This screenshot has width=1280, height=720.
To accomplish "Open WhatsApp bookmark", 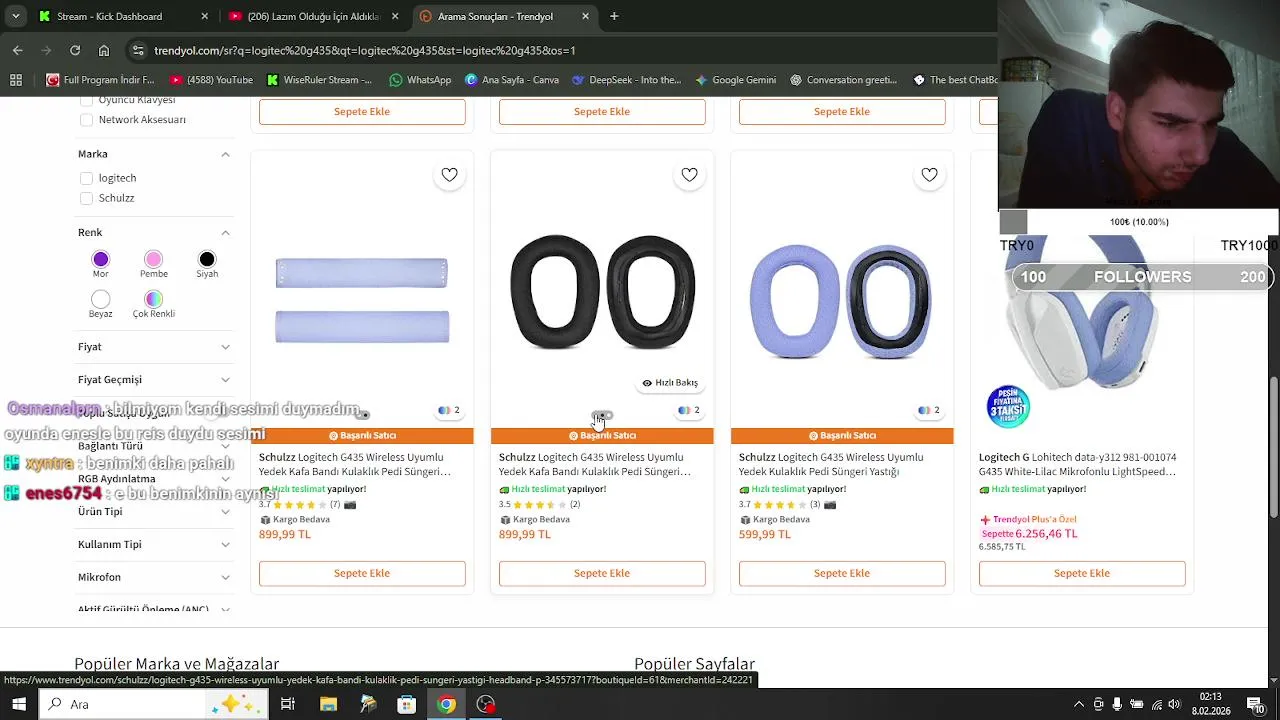I will click(x=420, y=80).
